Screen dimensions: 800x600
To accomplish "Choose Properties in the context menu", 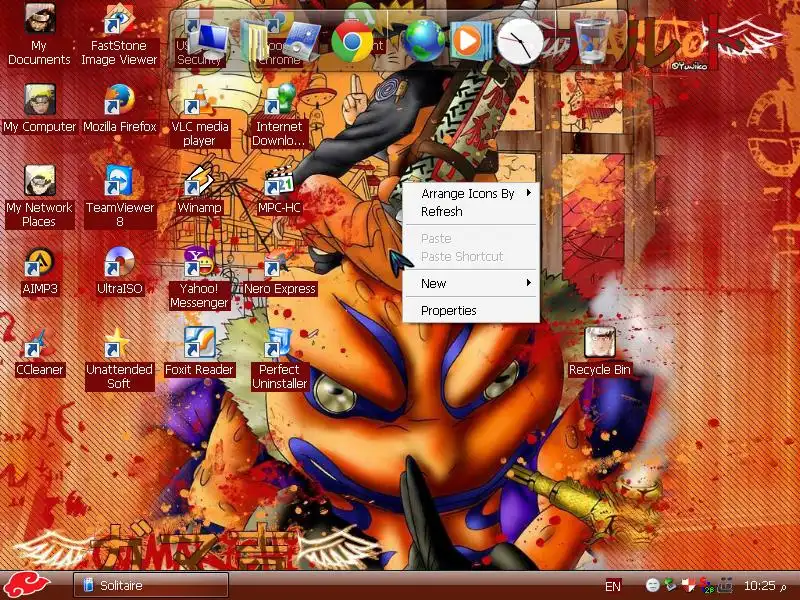I will pyautogui.click(x=471, y=310).
